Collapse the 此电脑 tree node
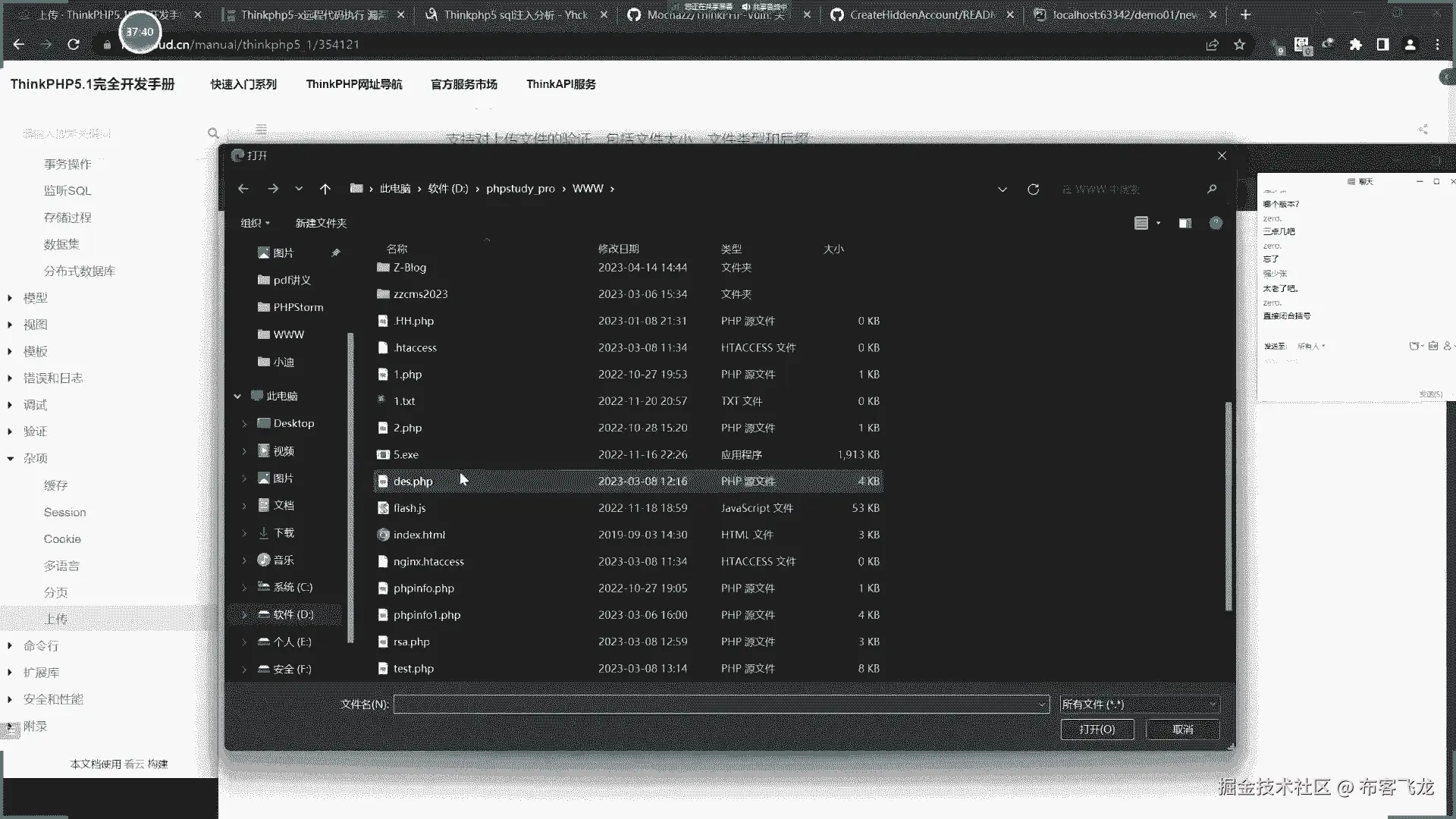This screenshot has height=819, width=1456. point(237,397)
